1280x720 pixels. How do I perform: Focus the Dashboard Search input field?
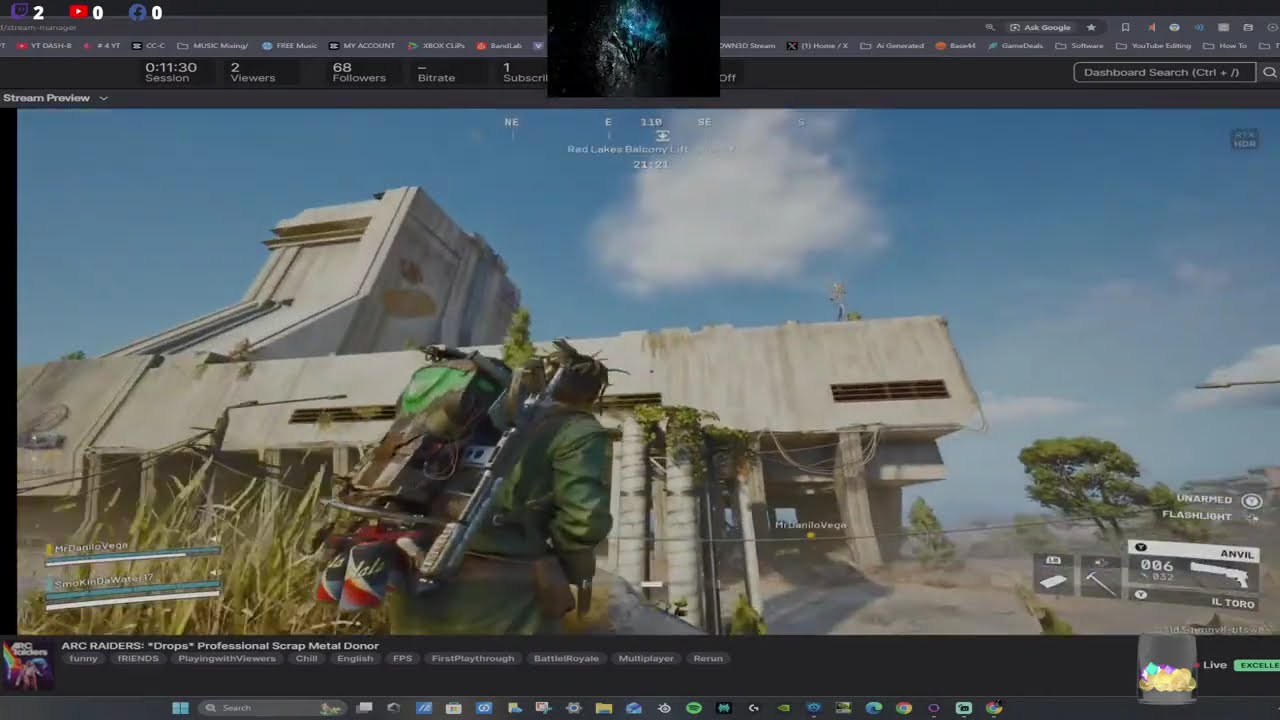click(1164, 72)
